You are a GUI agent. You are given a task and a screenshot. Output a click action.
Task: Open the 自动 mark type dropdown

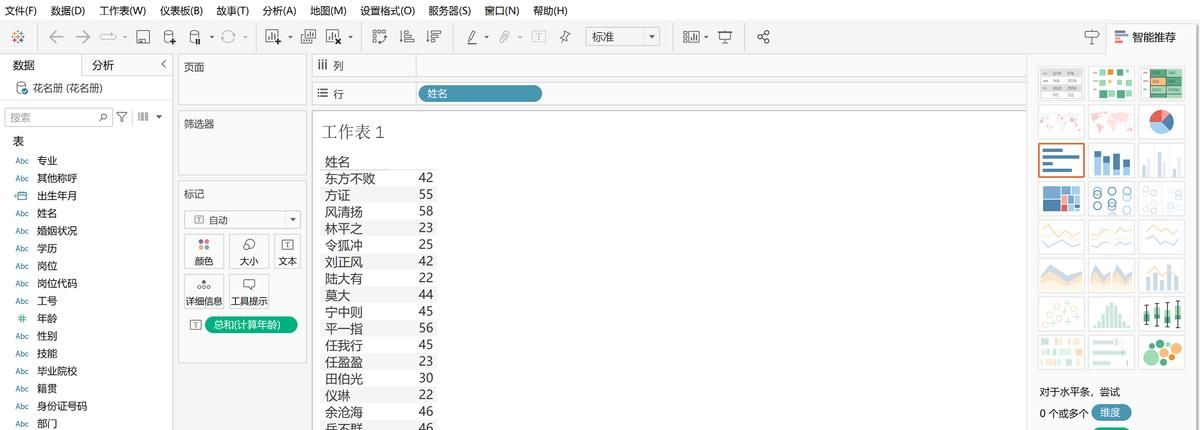(242, 219)
